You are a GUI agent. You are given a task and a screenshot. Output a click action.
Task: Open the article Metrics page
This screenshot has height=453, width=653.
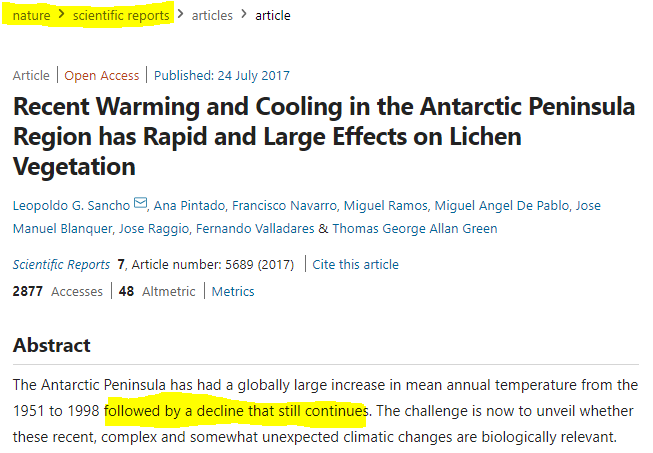coord(232,292)
